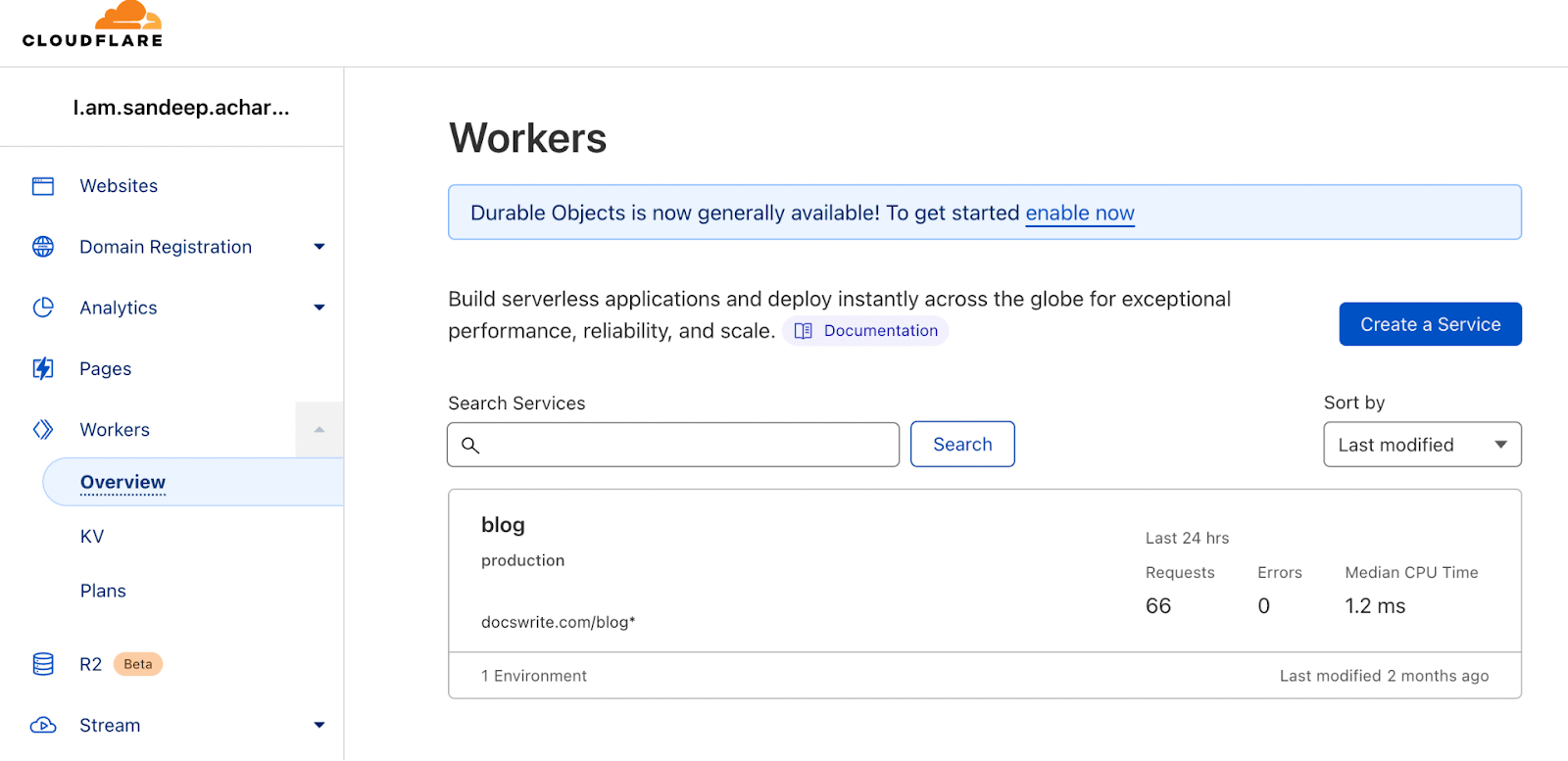Screen dimensions: 1568x761
Task: Open the blog service title
Action: coord(503,525)
